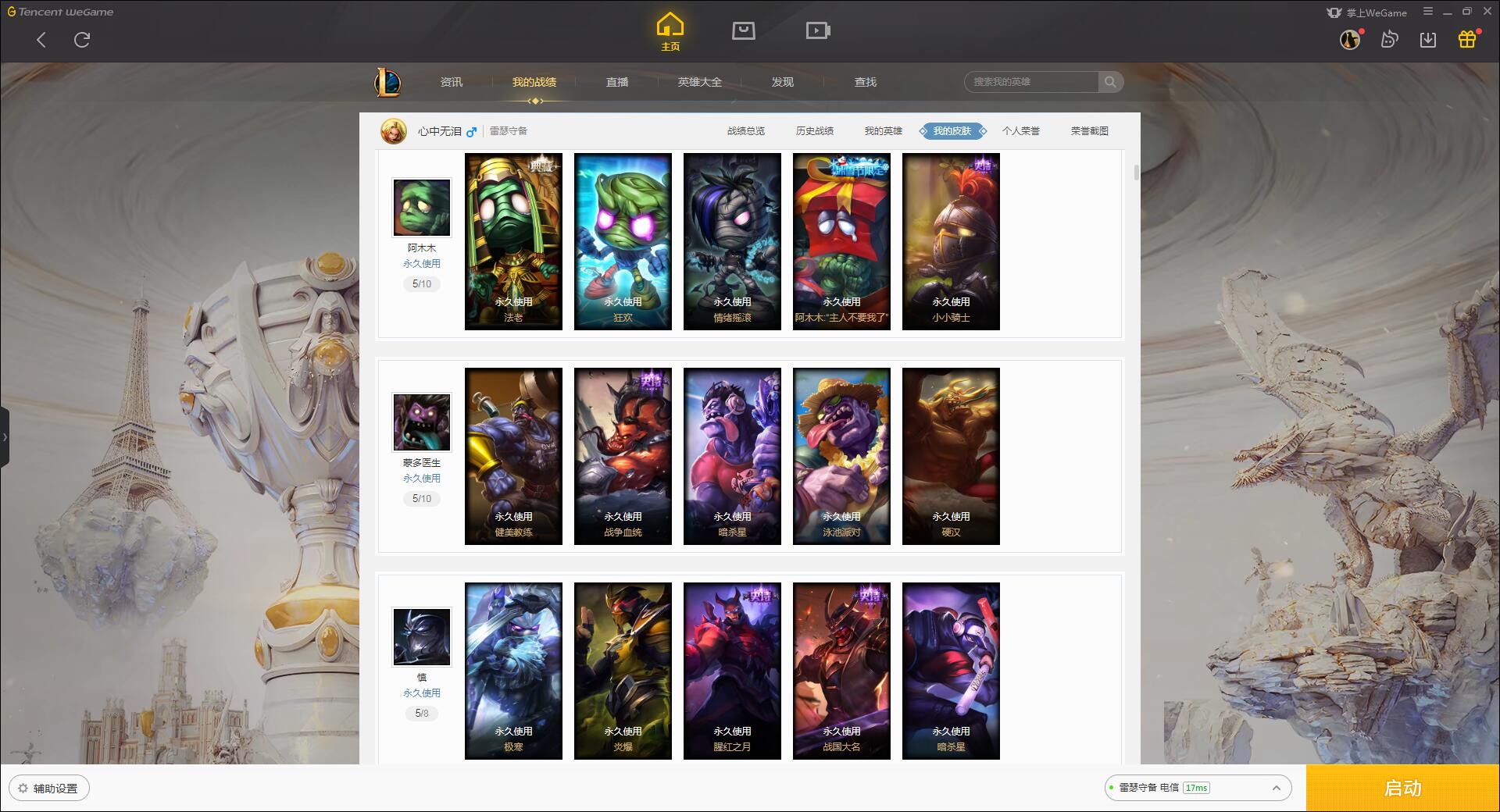Open the 健美教练 Mundo skin card
Screen dimensions: 1500x812
pos(513,456)
